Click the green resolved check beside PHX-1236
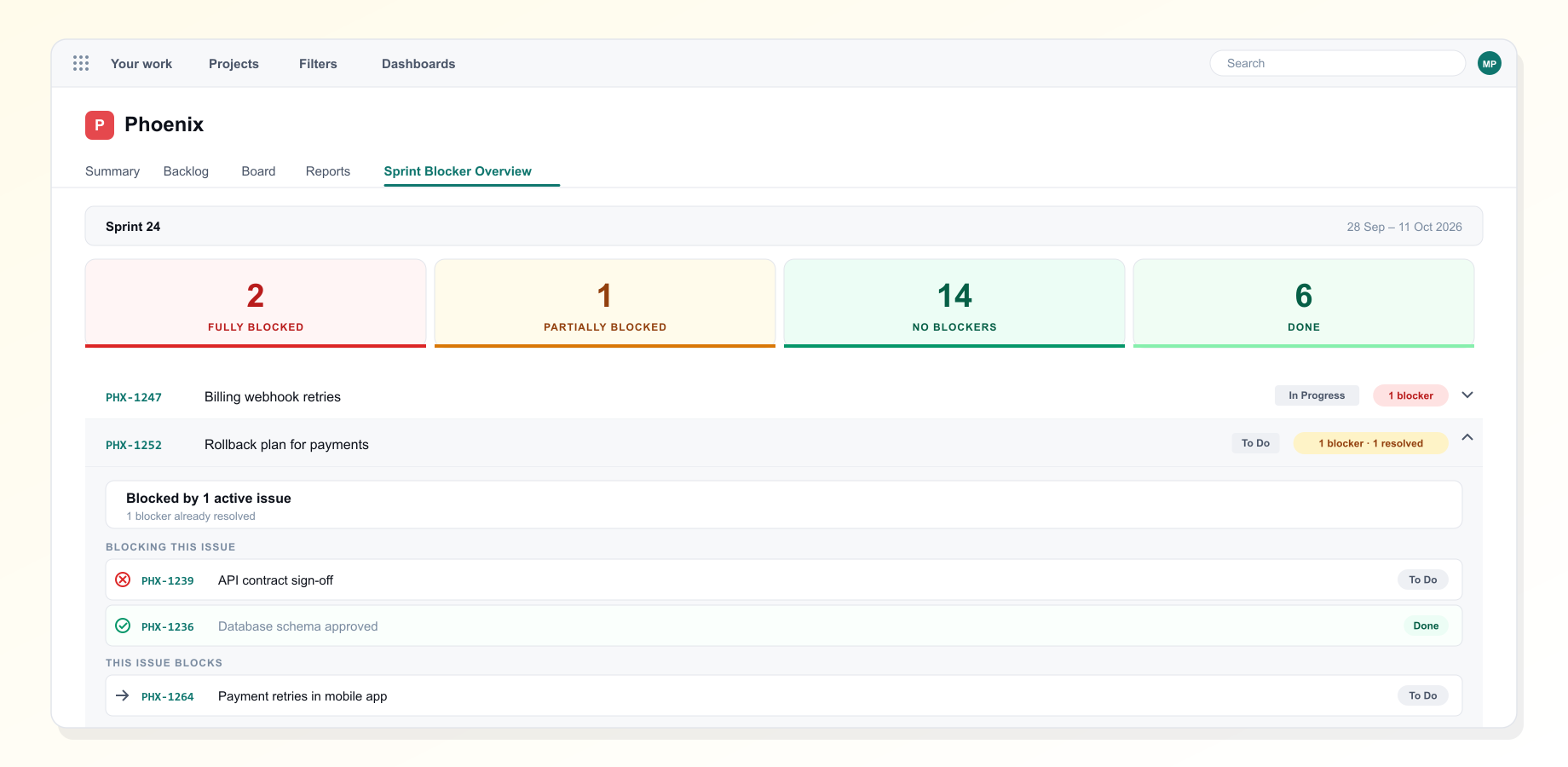Viewport: 1568px width, 767px height. (x=123, y=626)
